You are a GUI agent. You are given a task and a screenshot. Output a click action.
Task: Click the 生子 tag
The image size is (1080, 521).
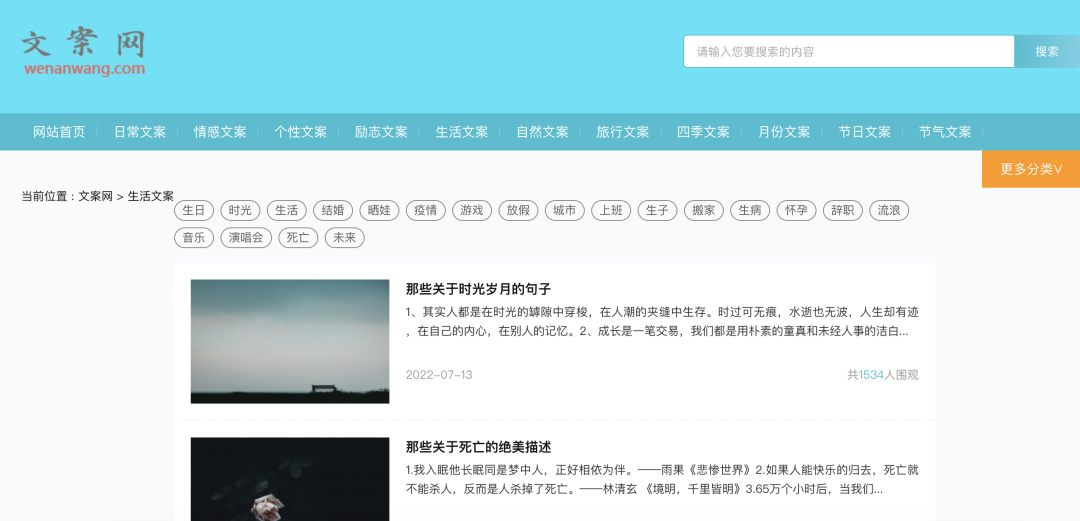pos(657,210)
